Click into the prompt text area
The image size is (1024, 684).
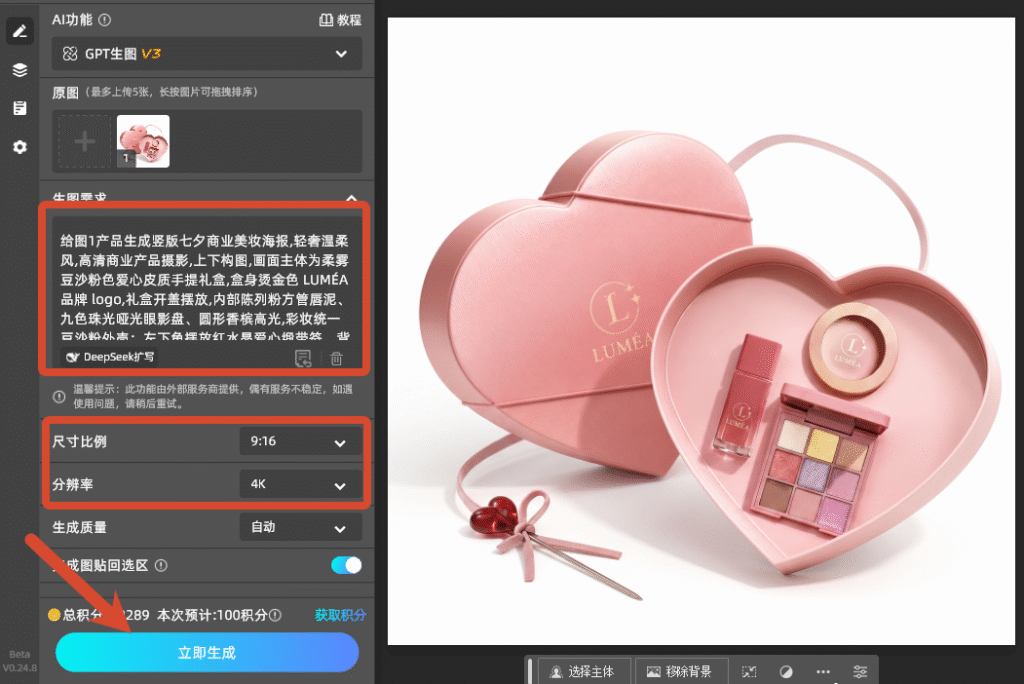tap(205, 286)
